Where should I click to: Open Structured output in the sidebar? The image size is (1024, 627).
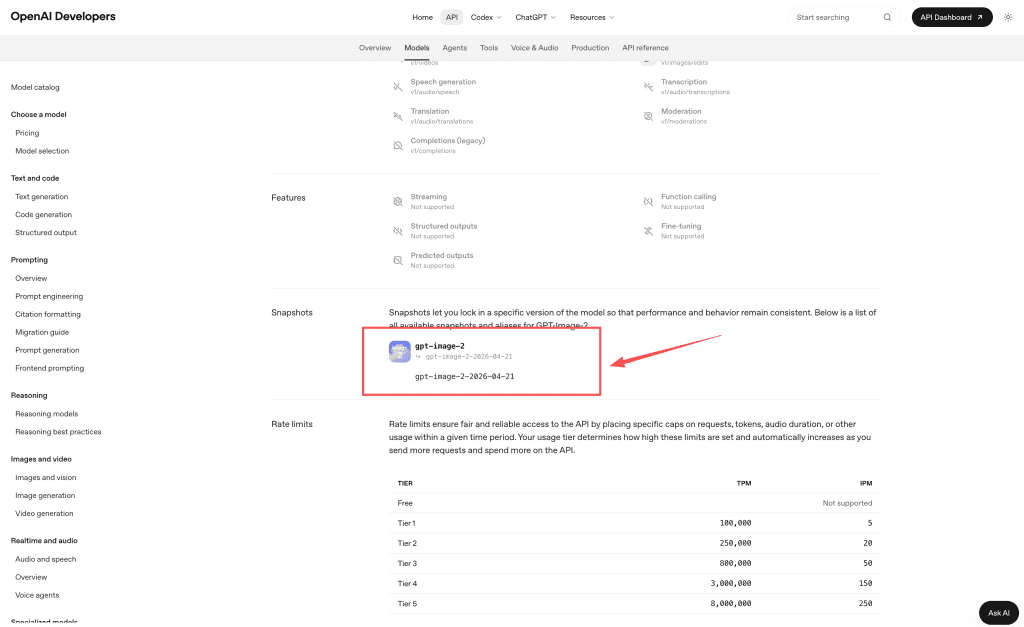pyautogui.click(x=46, y=233)
